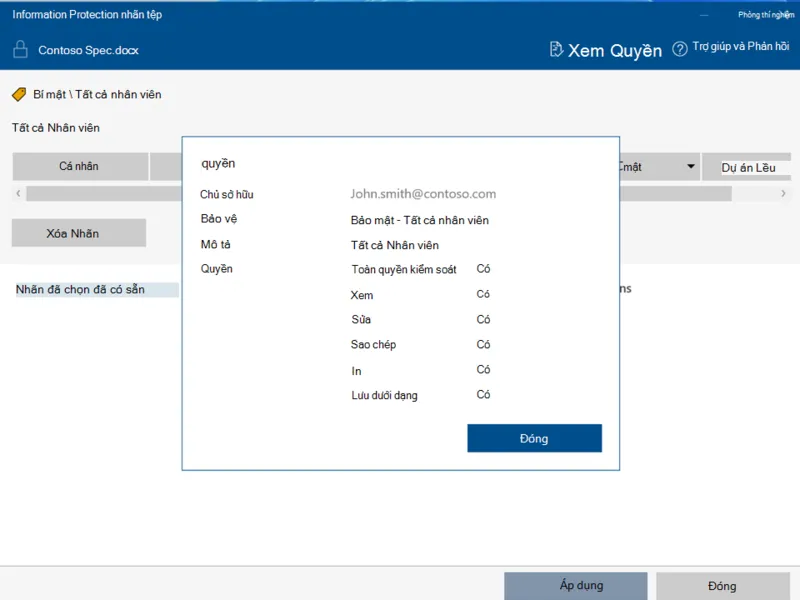Screen dimensions: 800x600
Task: Click Bảo mật - Tất cả nhân viên text
Action: pos(419,220)
